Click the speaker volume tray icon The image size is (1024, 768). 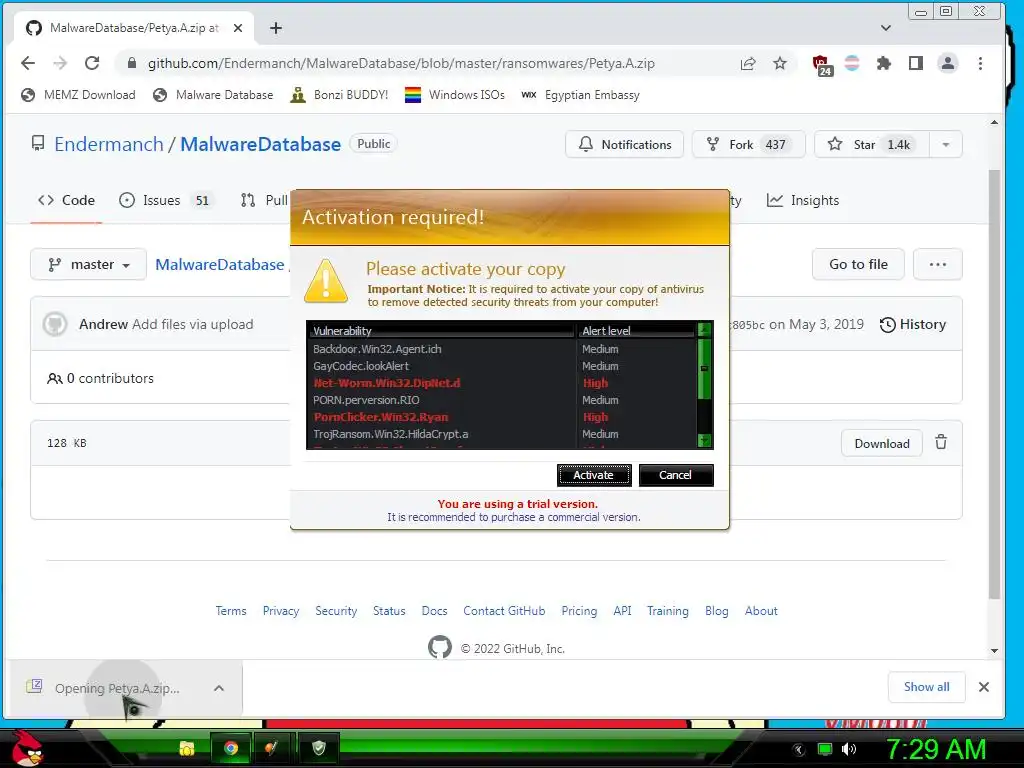(849, 749)
